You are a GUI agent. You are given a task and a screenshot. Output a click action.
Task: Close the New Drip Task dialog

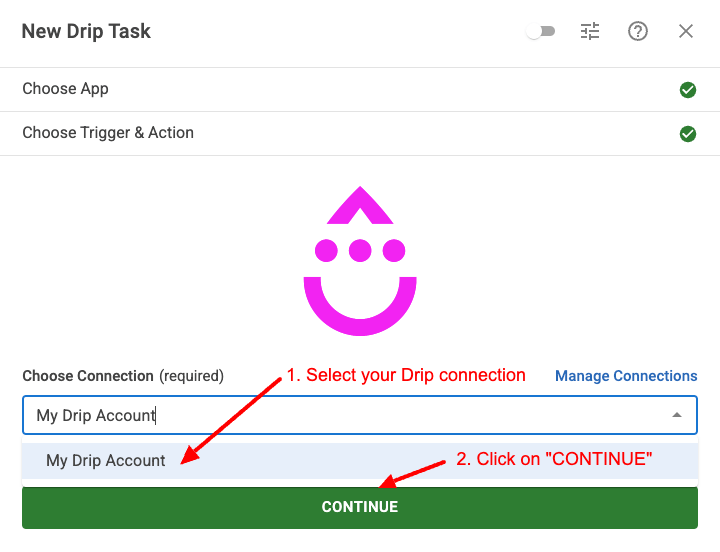coord(686,31)
